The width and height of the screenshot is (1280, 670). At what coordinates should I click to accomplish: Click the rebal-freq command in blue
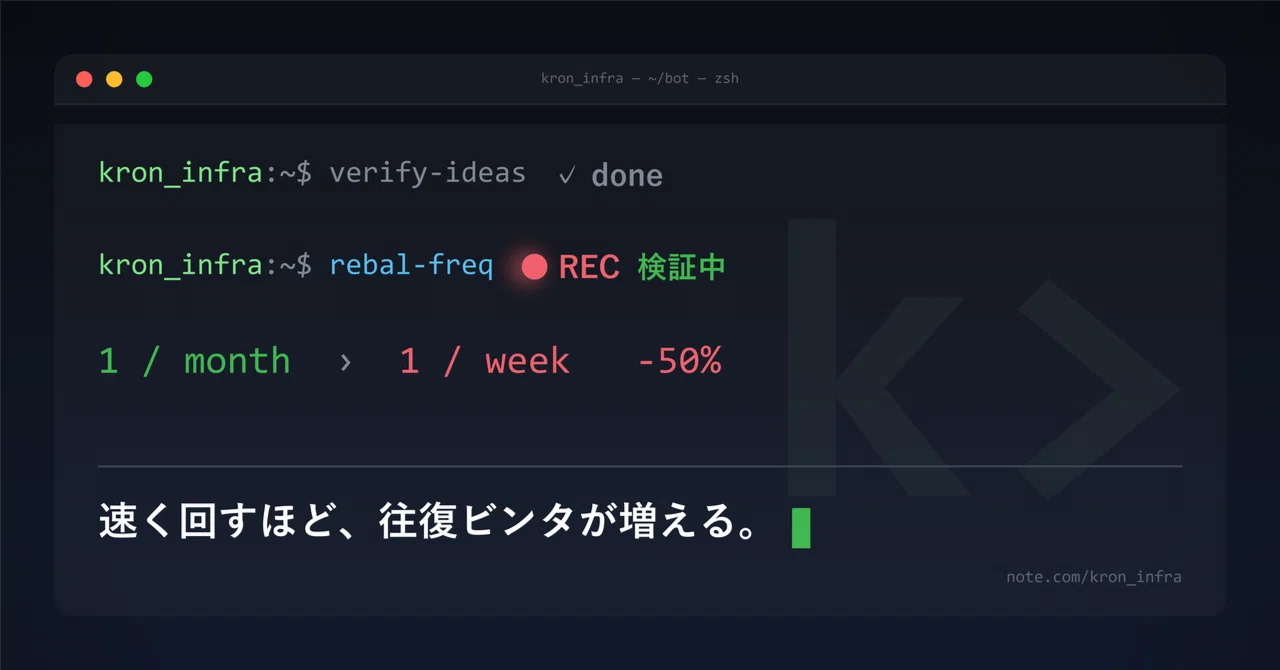click(x=412, y=266)
